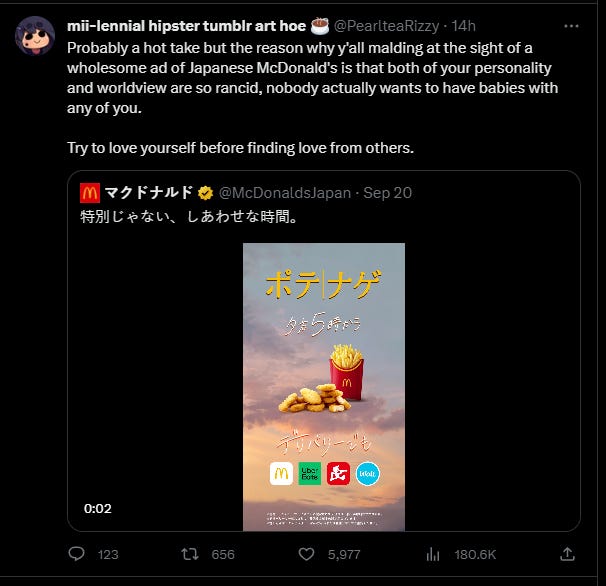Open the author's profile avatar
Screen dimensions: 606x586
point(35,36)
